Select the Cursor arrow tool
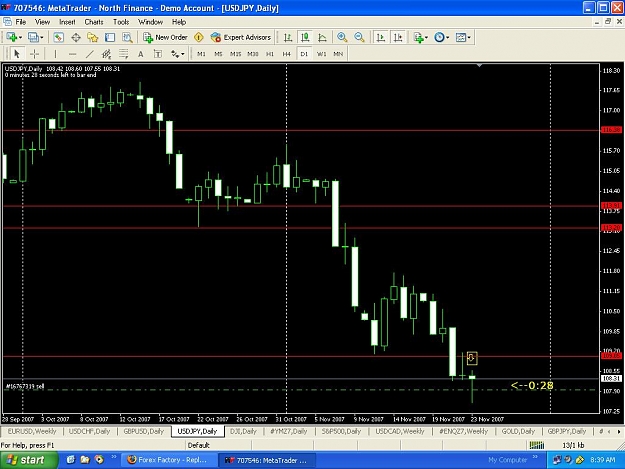This screenshot has height=469, width=625. coord(17,54)
